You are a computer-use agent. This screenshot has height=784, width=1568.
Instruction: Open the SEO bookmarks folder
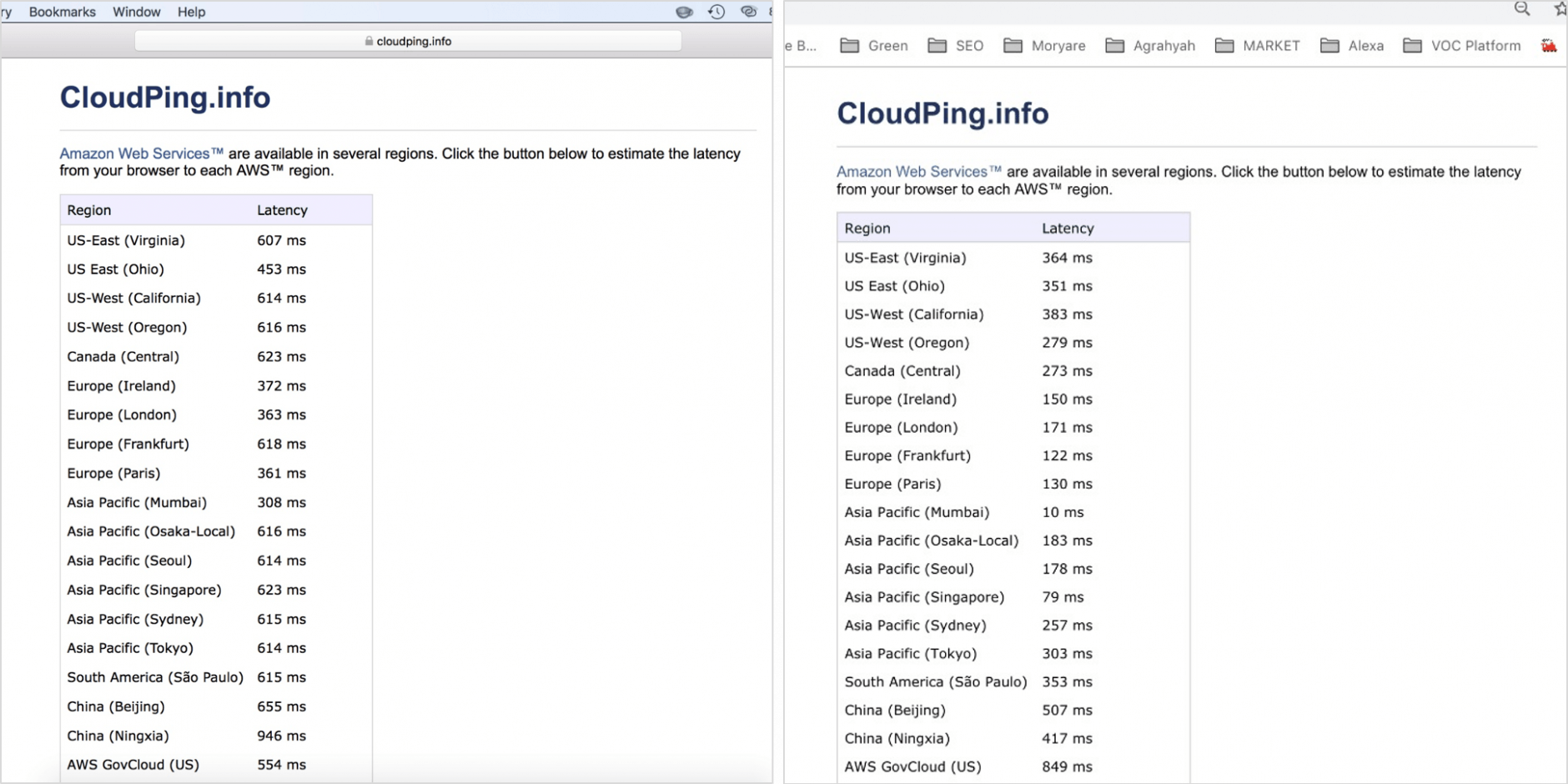[956, 46]
